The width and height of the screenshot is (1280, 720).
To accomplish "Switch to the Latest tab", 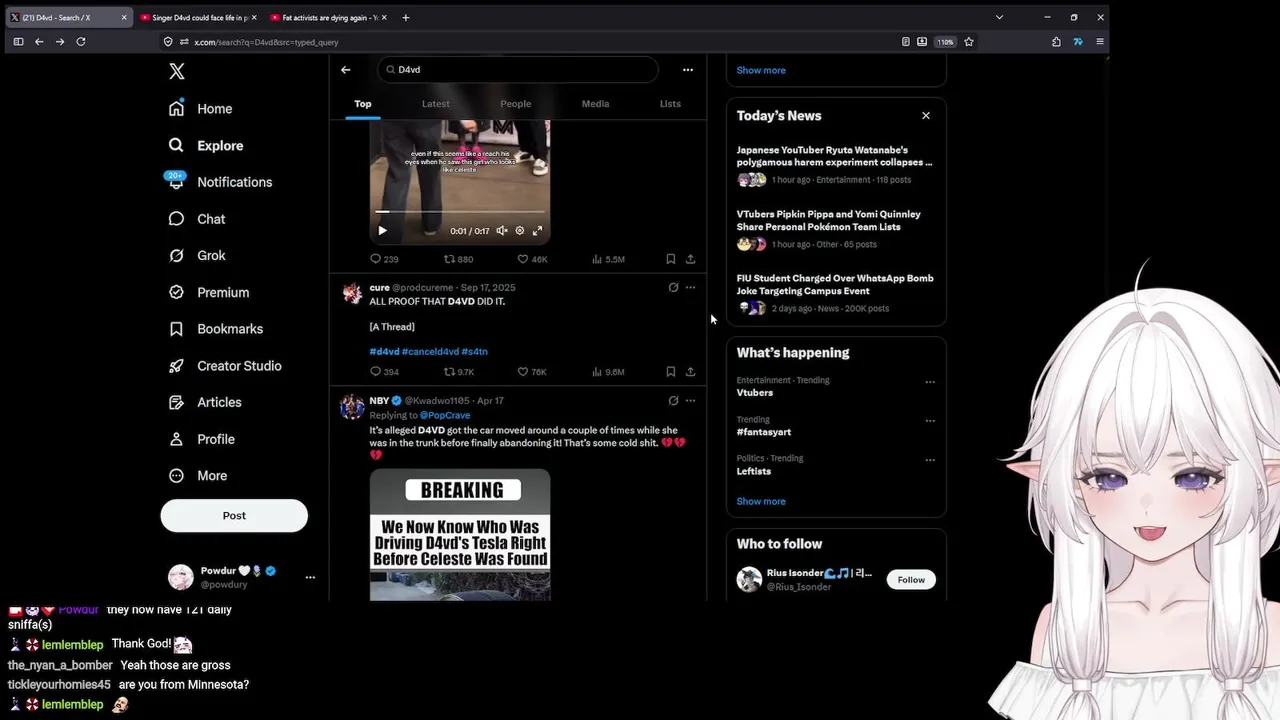I will [435, 104].
